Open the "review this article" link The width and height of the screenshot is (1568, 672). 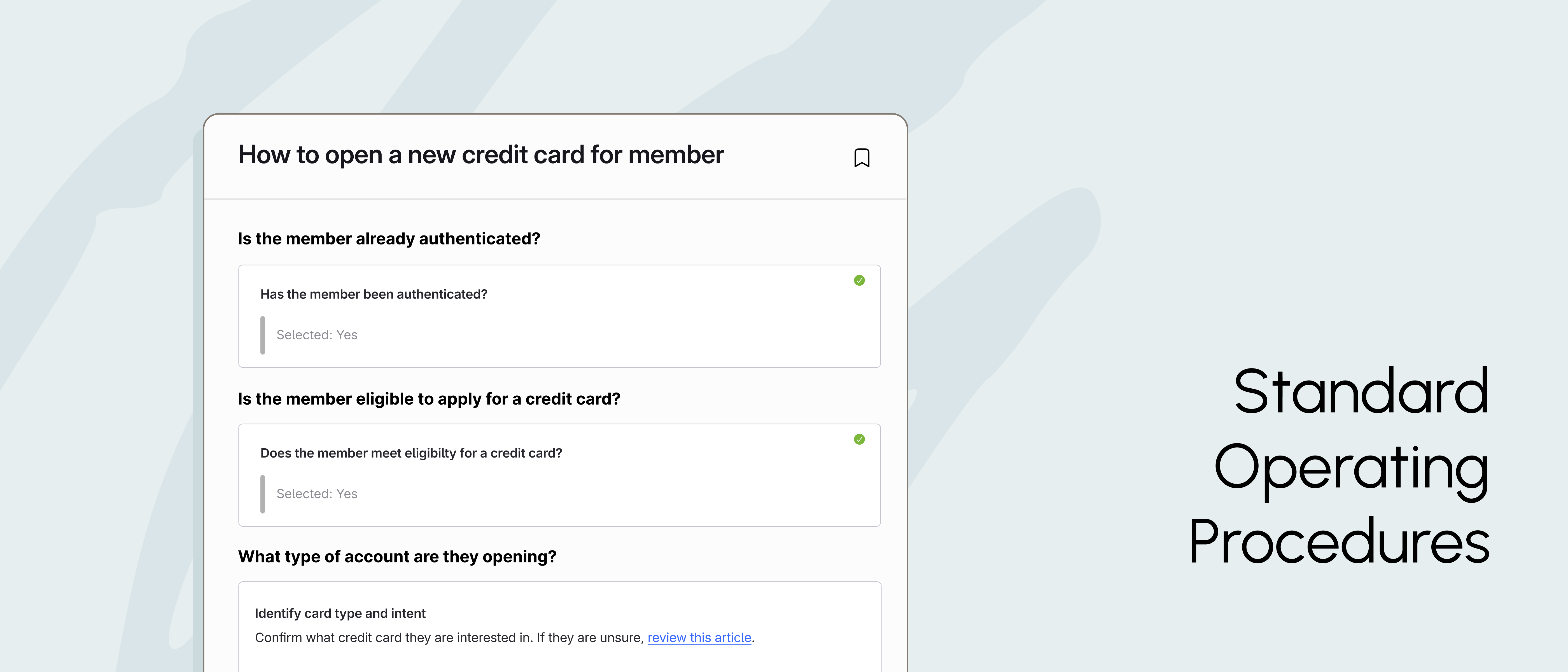click(x=699, y=637)
